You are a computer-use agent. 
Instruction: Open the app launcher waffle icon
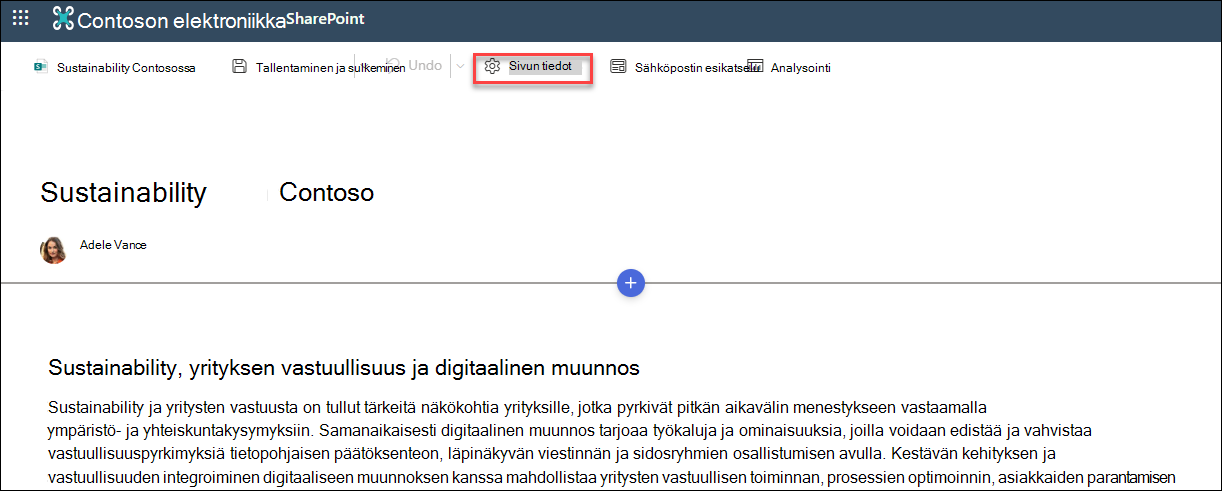19,18
